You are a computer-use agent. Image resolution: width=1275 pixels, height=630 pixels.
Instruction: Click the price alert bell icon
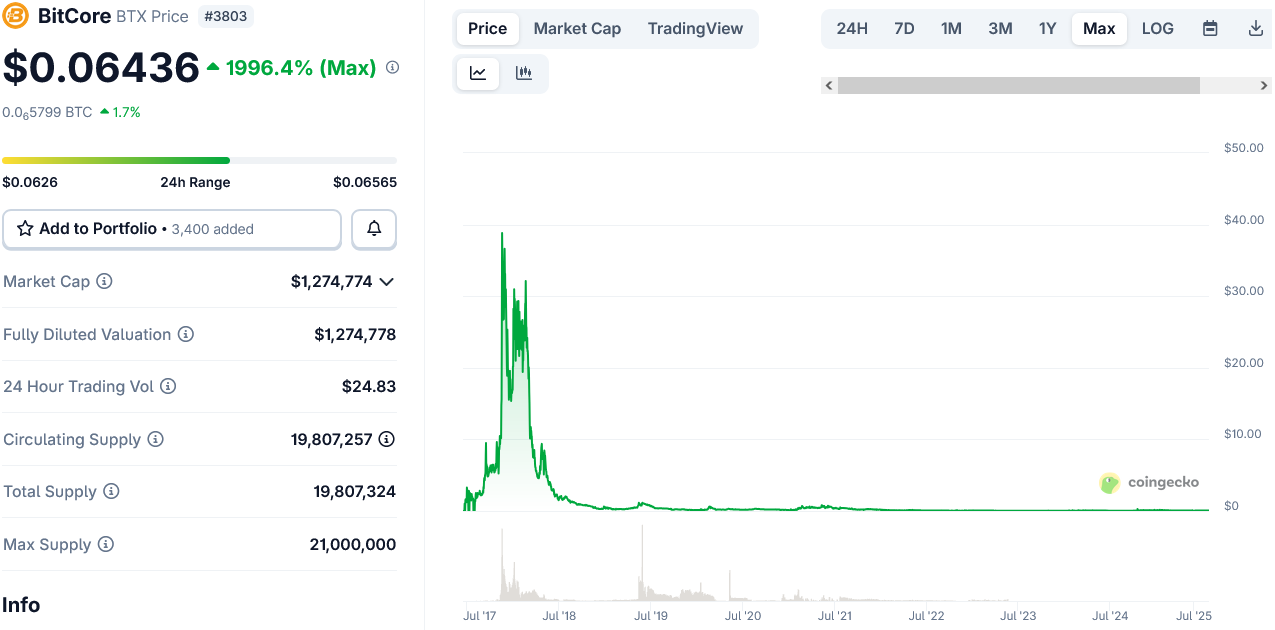pyautogui.click(x=374, y=229)
